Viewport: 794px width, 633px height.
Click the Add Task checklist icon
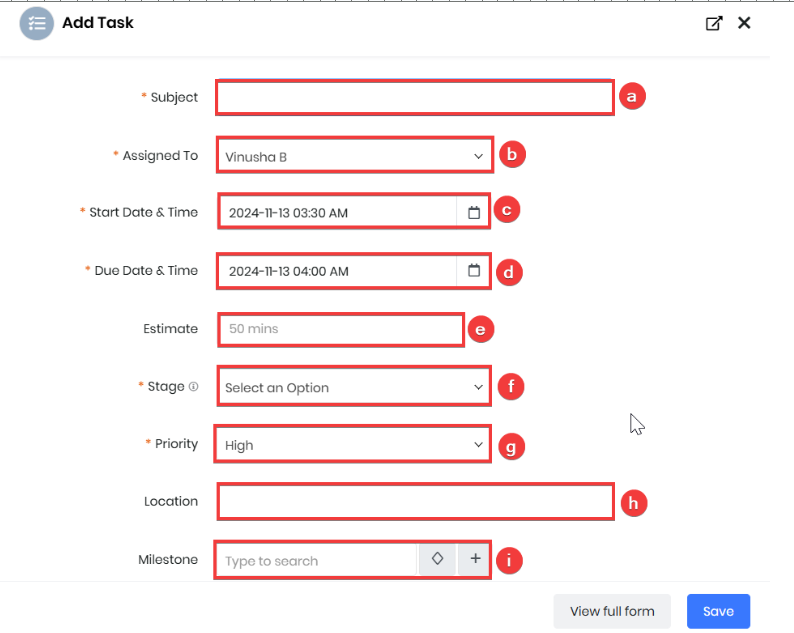click(36, 23)
